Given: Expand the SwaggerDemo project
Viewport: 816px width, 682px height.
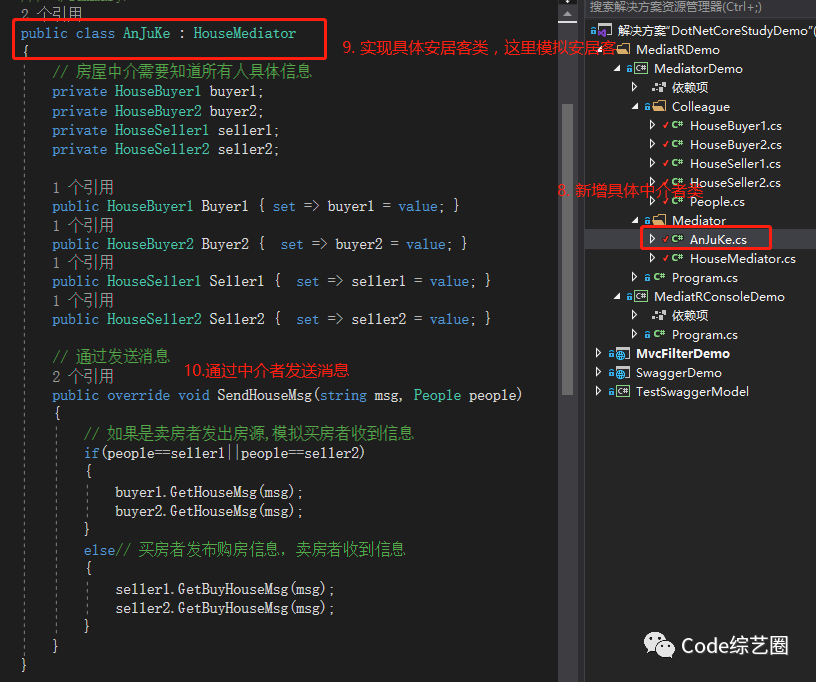Looking at the screenshot, I should pos(599,372).
